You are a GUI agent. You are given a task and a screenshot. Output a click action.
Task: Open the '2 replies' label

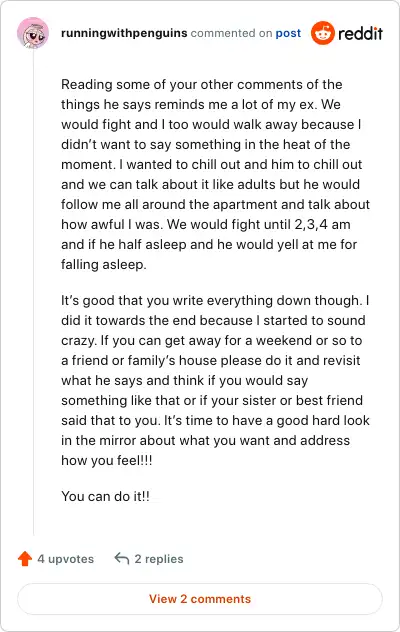click(159, 559)
